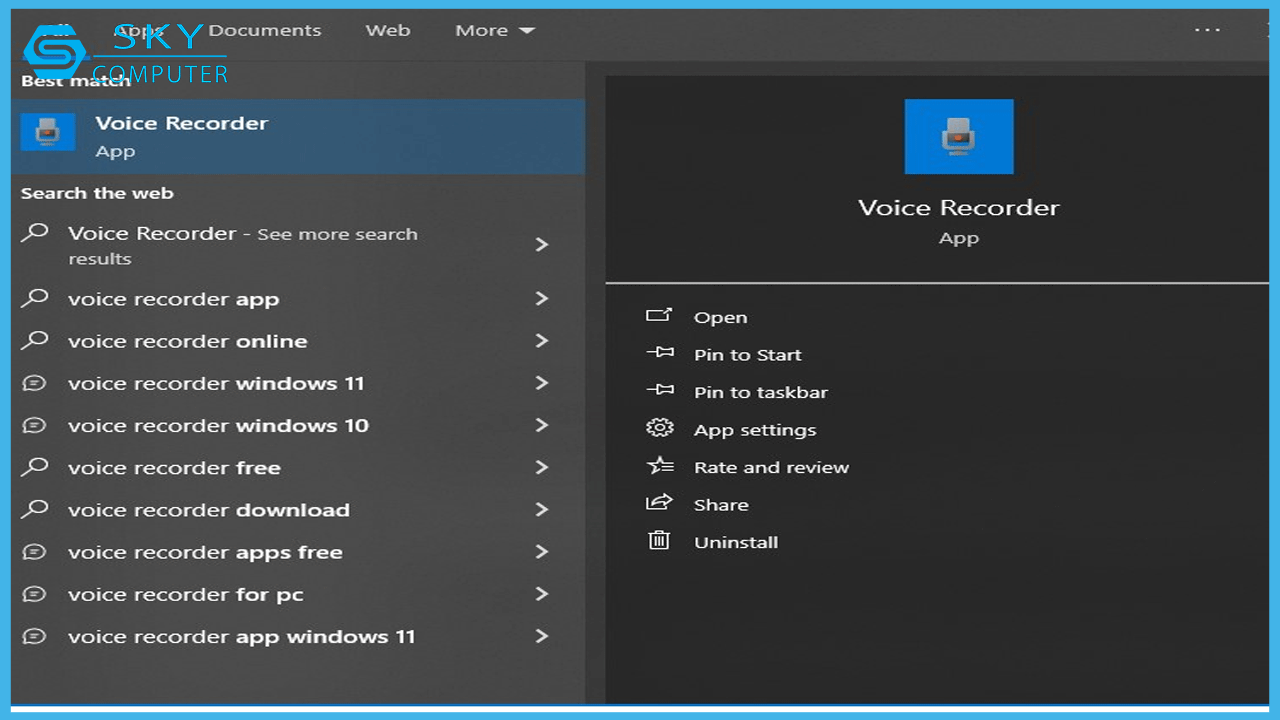Expand arrow for voice recorder windows 11
The height and width of the screenshot is (720, 1280).
[542, 382]
